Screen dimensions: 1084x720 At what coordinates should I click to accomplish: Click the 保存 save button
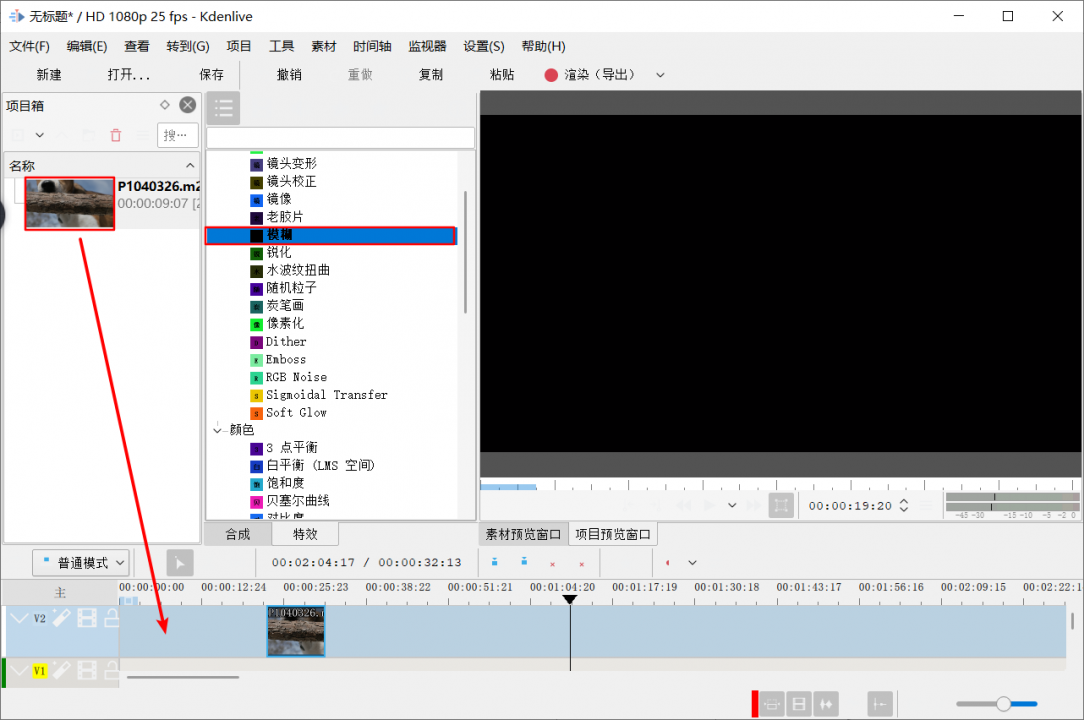[212, 75]
